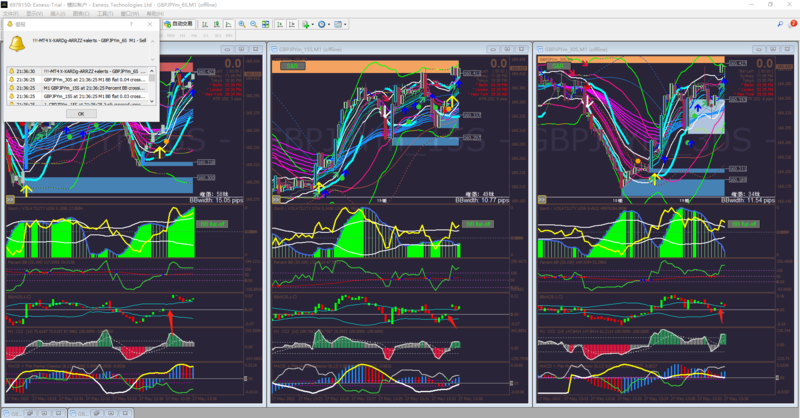Toggle the chart shift button
The image size is (800, 418).
(291, 24)
